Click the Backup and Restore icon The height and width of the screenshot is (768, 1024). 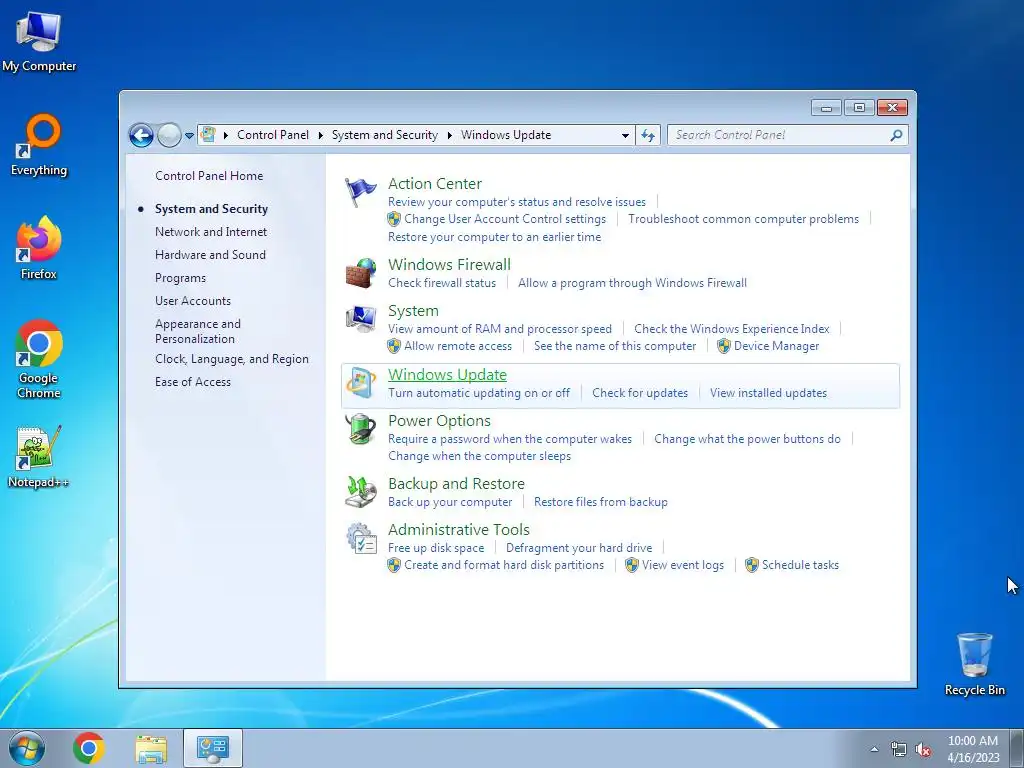[x=360, y=492]
